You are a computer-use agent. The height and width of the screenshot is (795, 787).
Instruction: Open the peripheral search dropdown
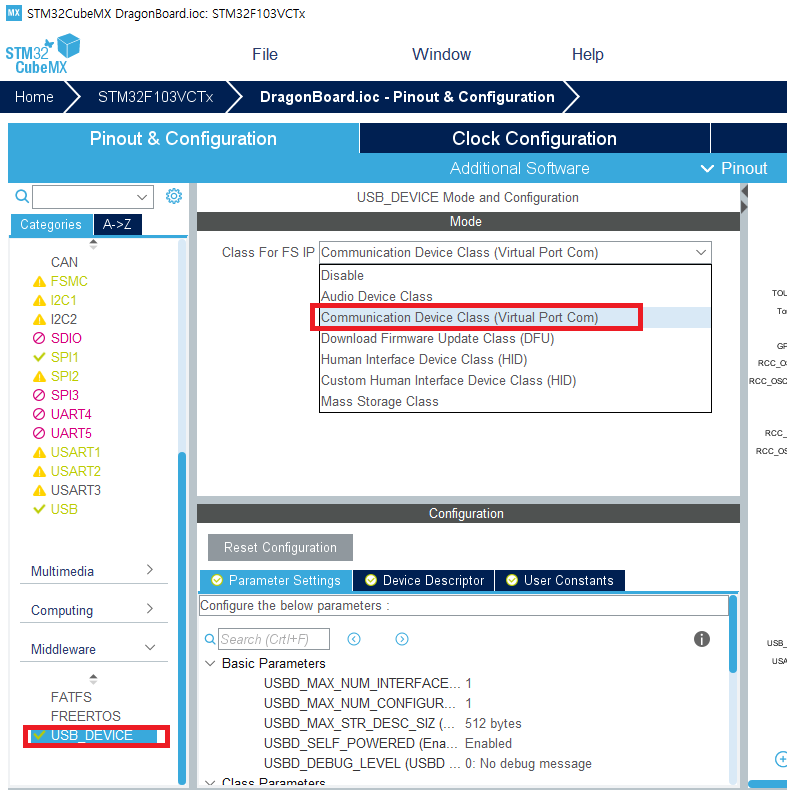tap(142, 197)
